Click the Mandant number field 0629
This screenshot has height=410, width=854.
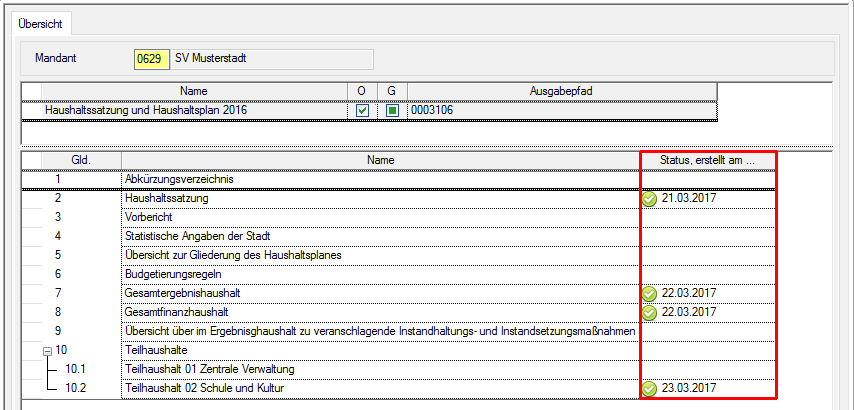[x=150, y=59]
